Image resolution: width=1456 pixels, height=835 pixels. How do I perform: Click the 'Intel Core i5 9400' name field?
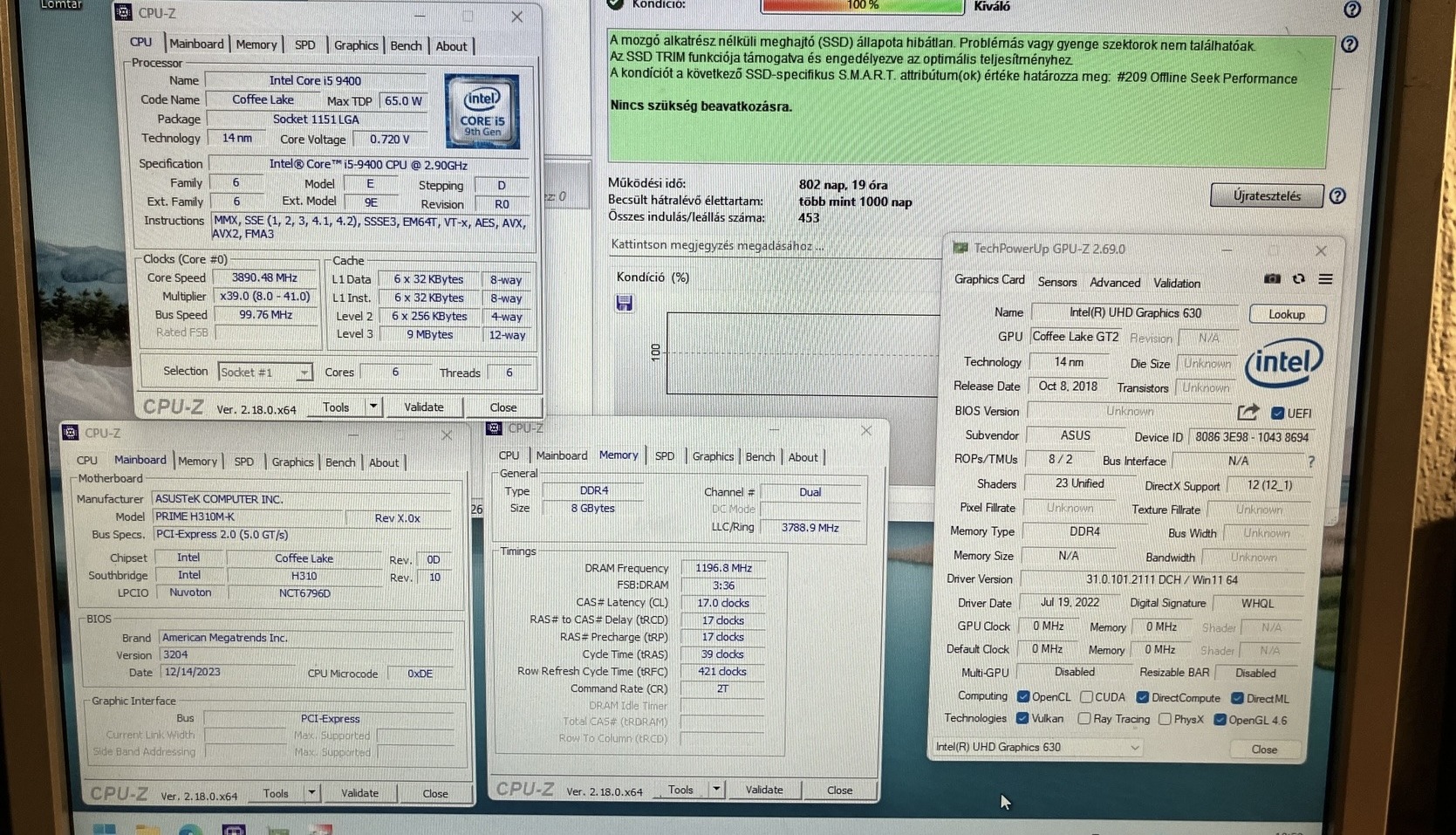[x=315, y=80]
